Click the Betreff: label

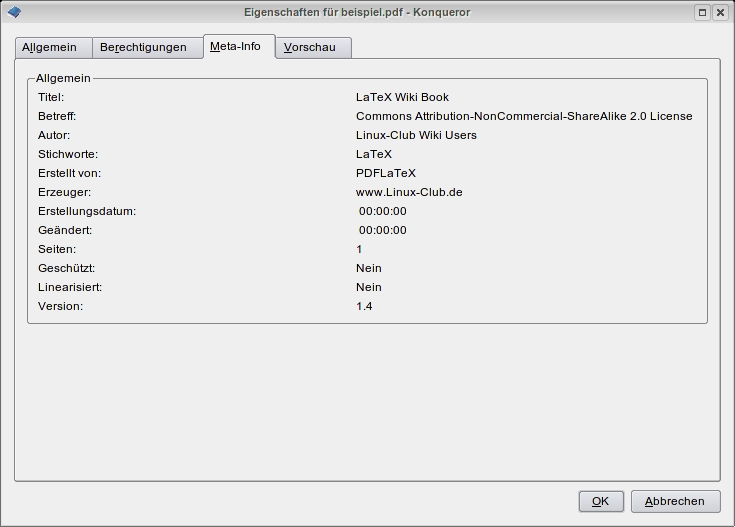pyautogui.click(x=57, y=116)
